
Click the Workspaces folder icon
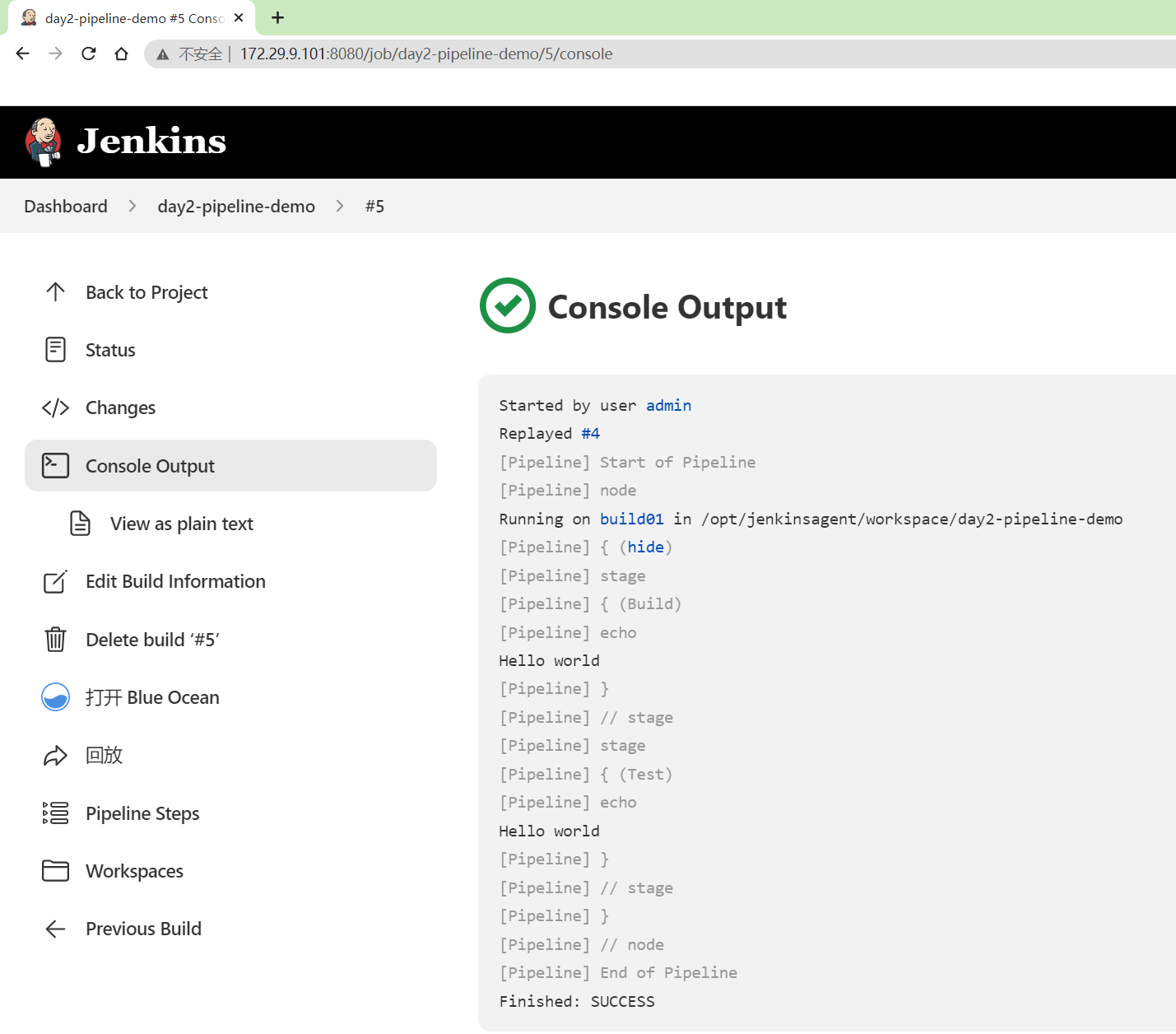pyautogui.click(x=55, y=871)
